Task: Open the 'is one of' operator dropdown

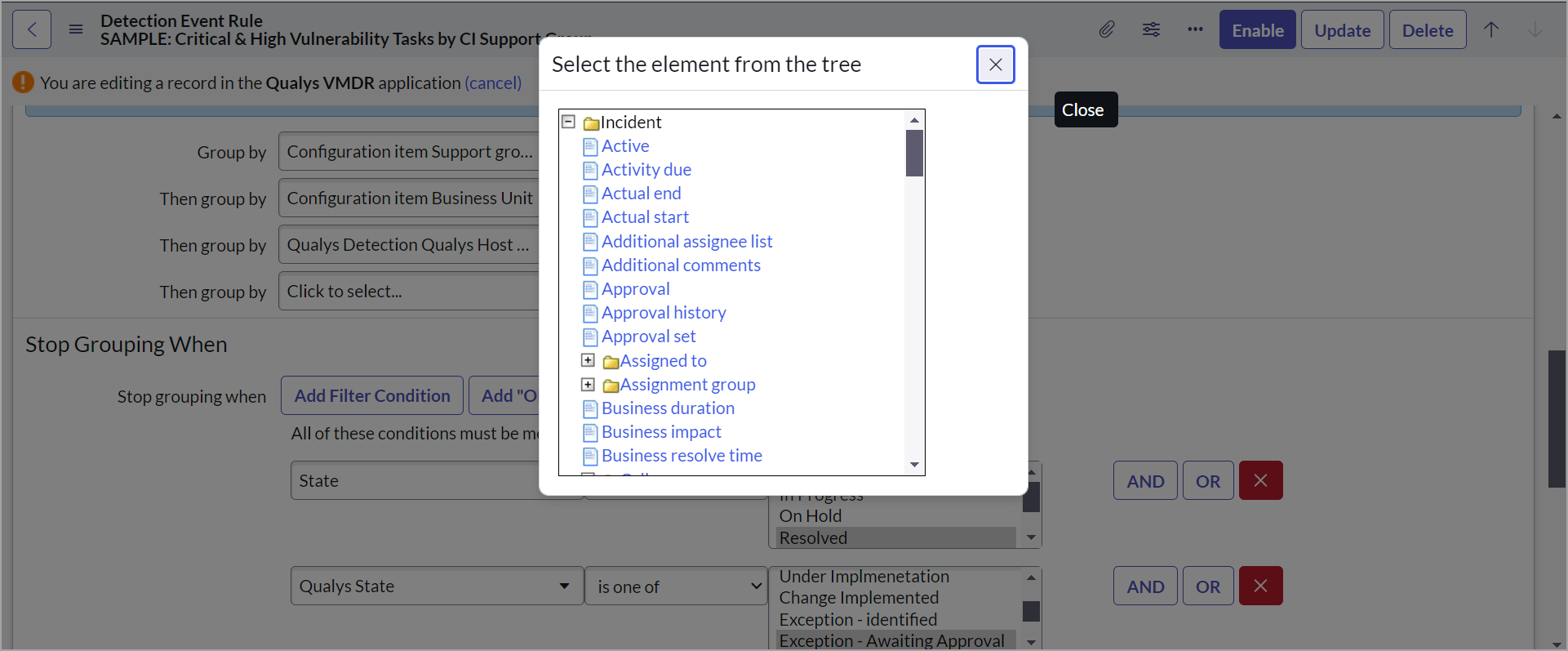Action: pyautogui.click(x=677, y=586)
